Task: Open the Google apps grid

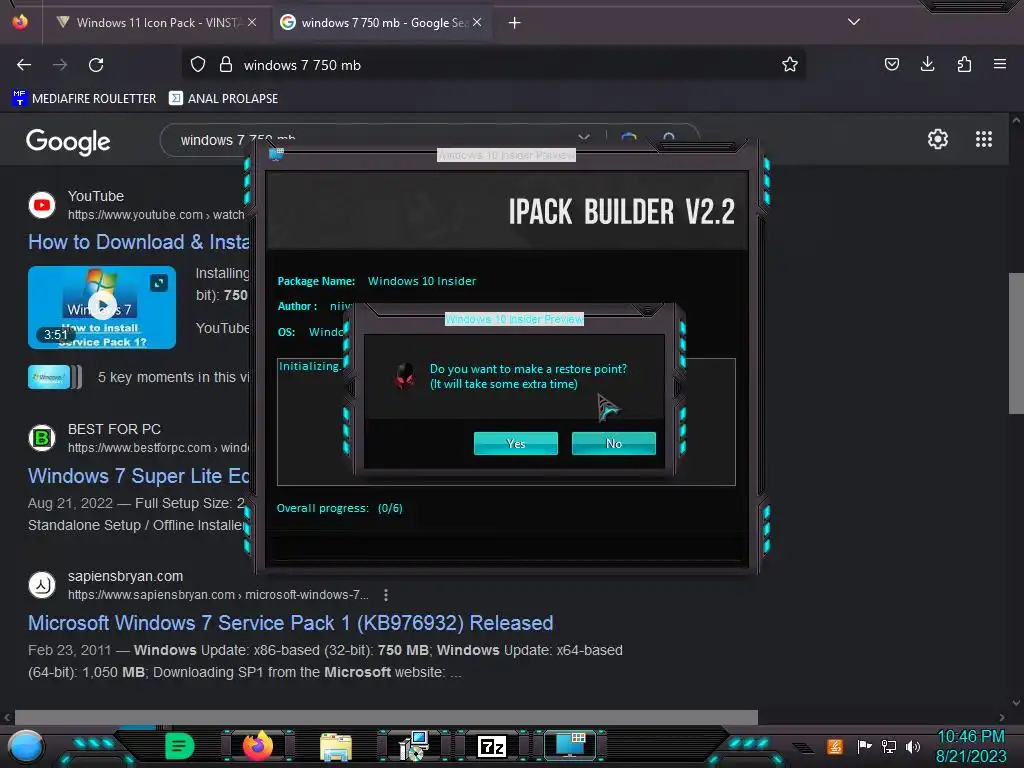Action: (984, 139)
